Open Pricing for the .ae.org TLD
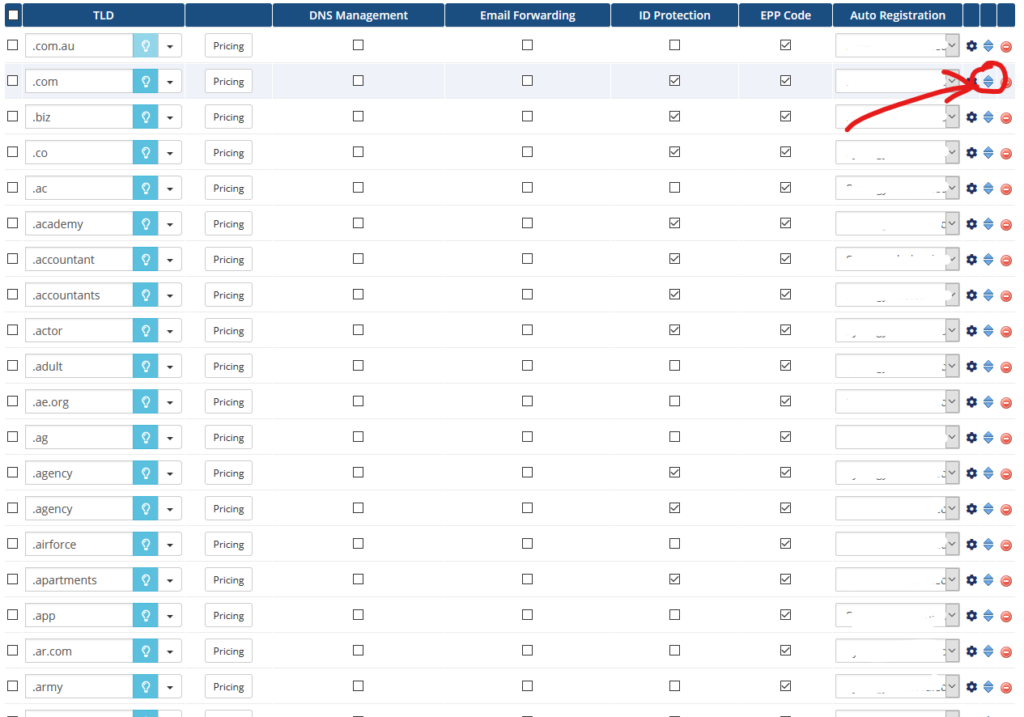Screen dimensions: 1024x717 228,402
